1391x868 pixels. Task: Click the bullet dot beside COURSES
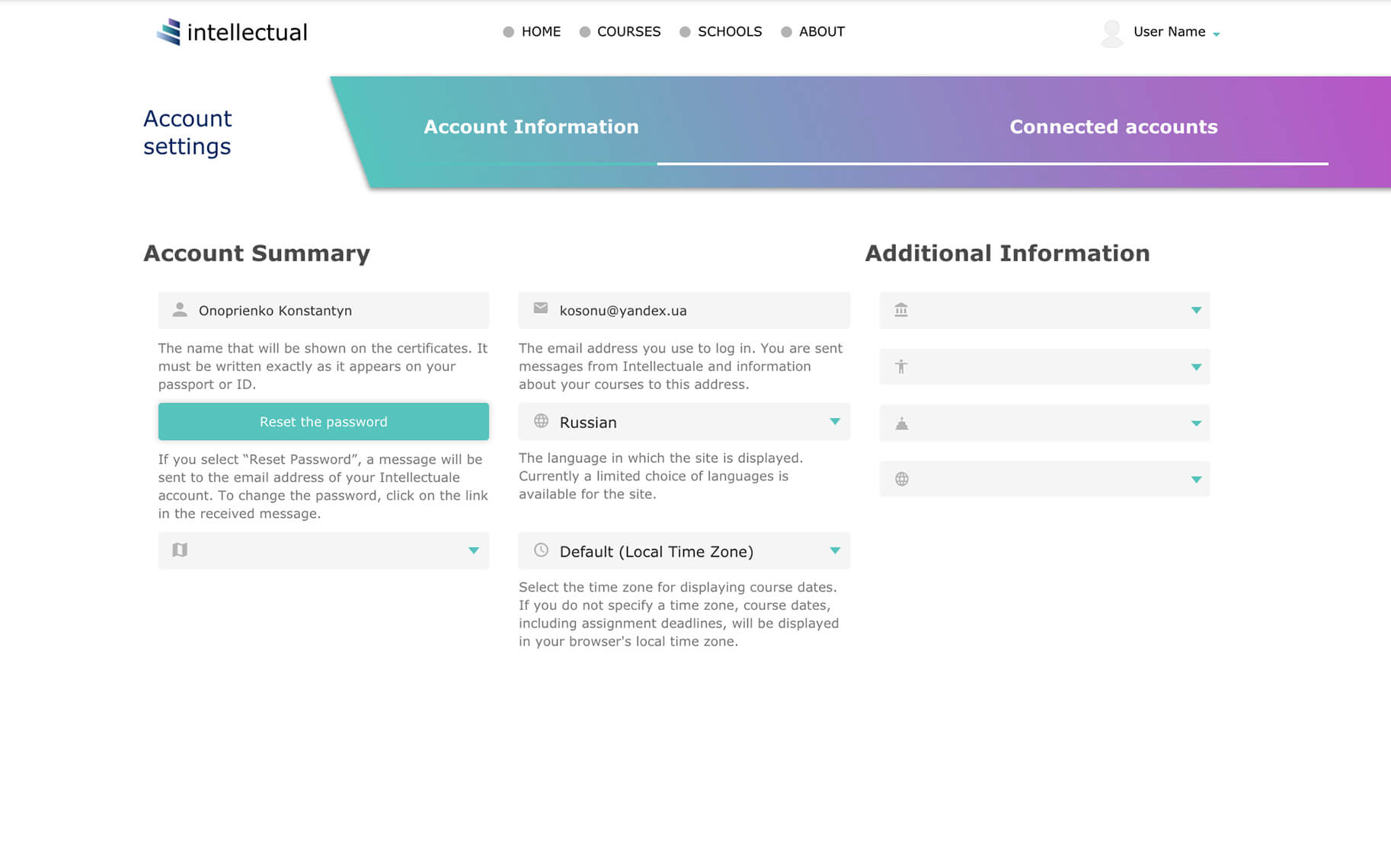point(584,32)
